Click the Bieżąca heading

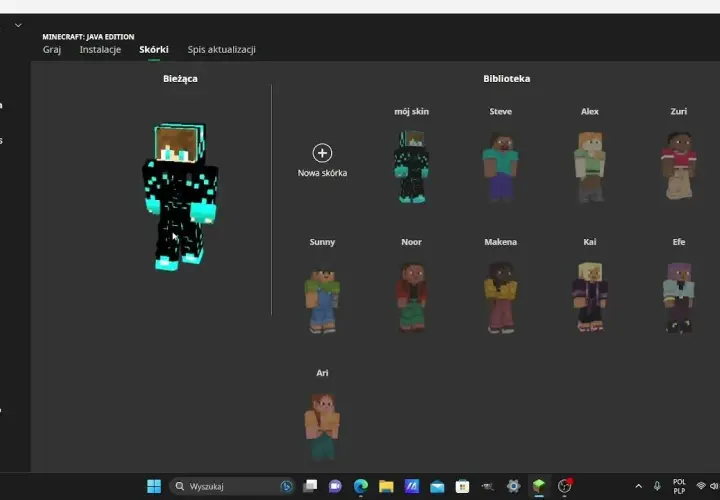coord(180,79)
